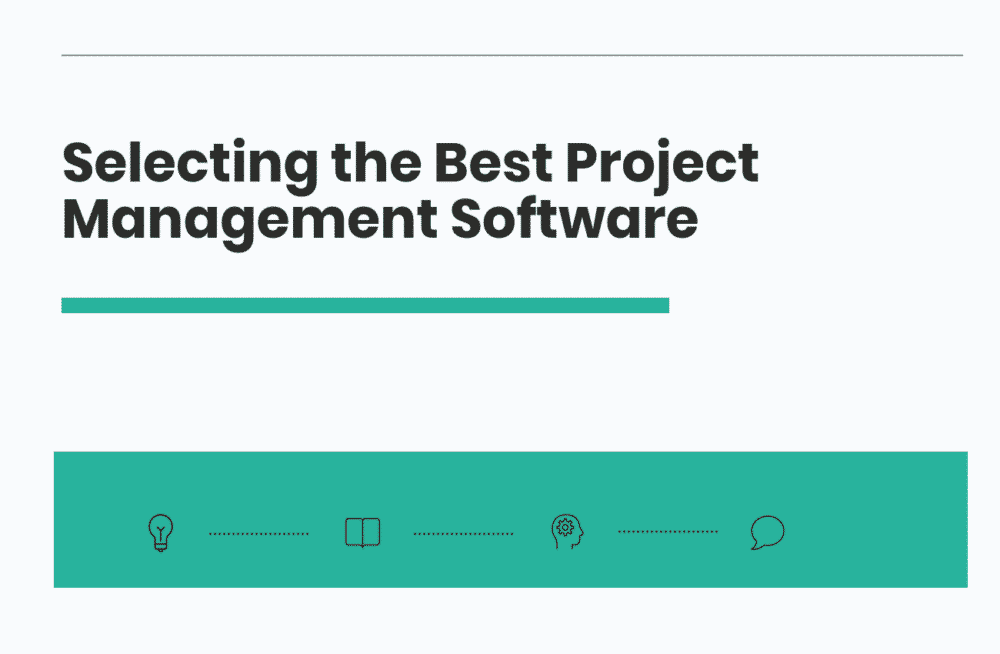
Task: Select the left page of the book icon
Action: click(355, 532)
